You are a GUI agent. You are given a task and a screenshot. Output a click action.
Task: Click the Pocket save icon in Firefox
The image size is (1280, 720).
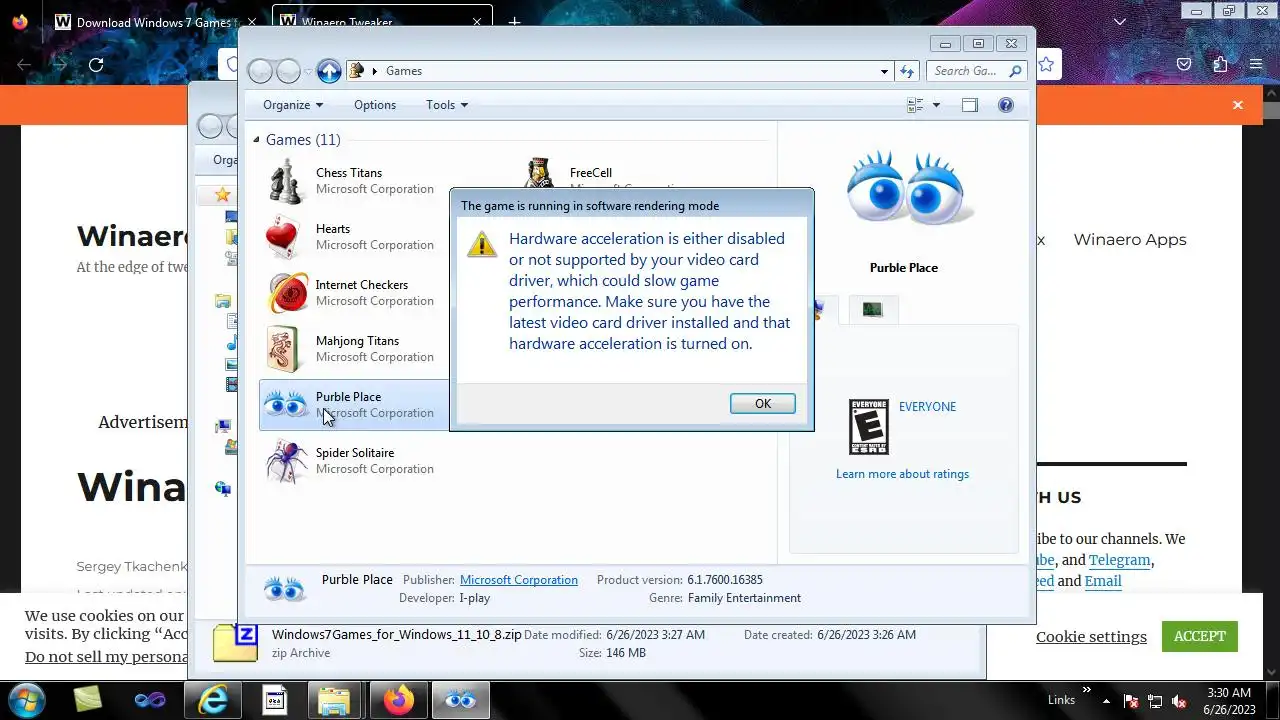[x=1184, y=65]
